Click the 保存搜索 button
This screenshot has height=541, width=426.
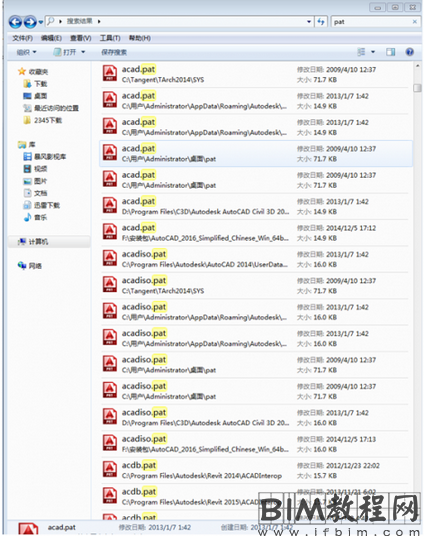114,52
